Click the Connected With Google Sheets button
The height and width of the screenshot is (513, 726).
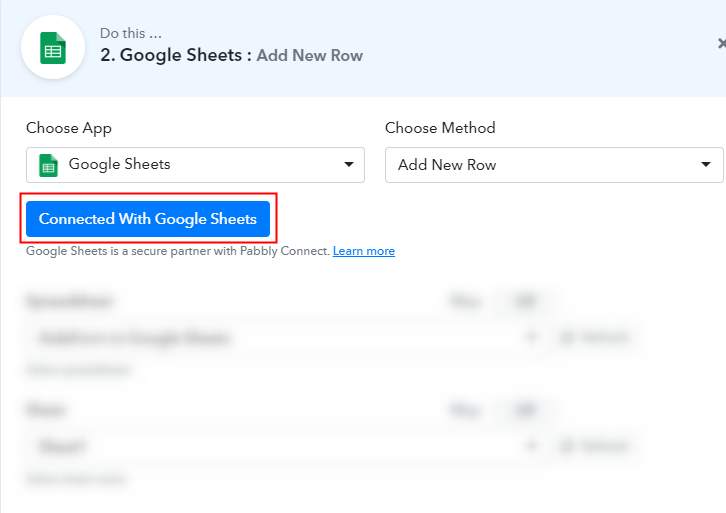[x=148, y=219]
